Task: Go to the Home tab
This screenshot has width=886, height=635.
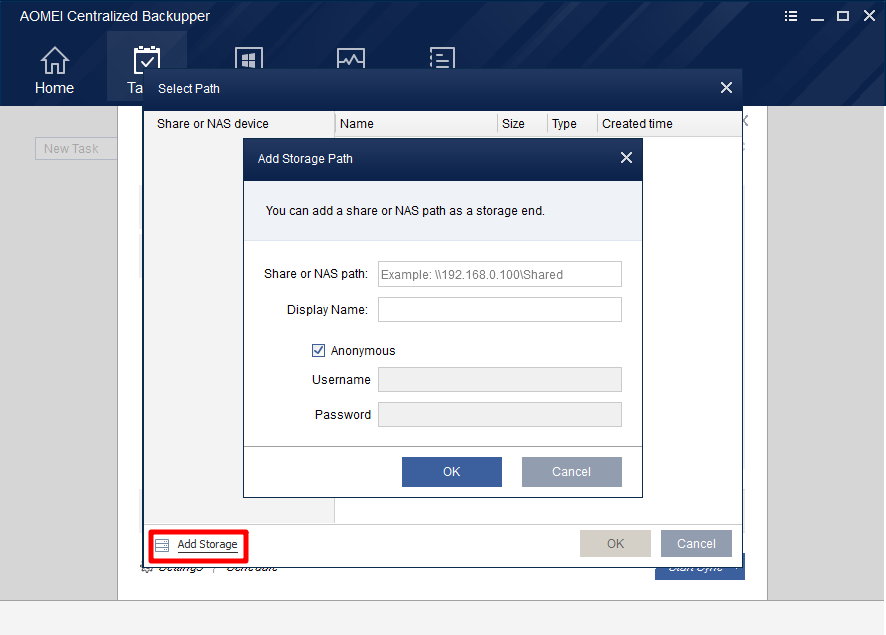Action: pos(54,70)
